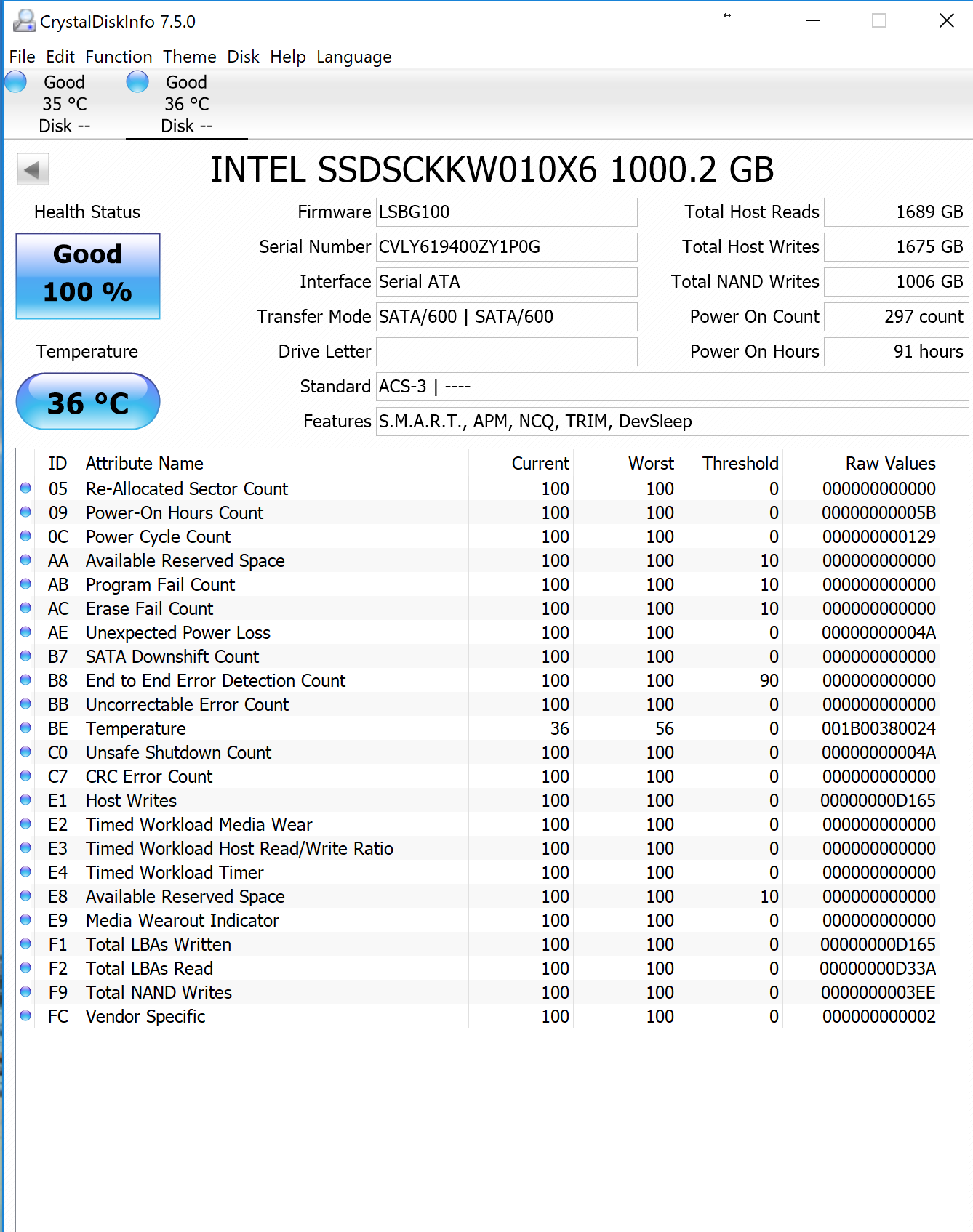Image resolution: width=973 pixels, height=1232 pixels.
Task: Click the Raw Values column header
Action: [x=889, y=464]
